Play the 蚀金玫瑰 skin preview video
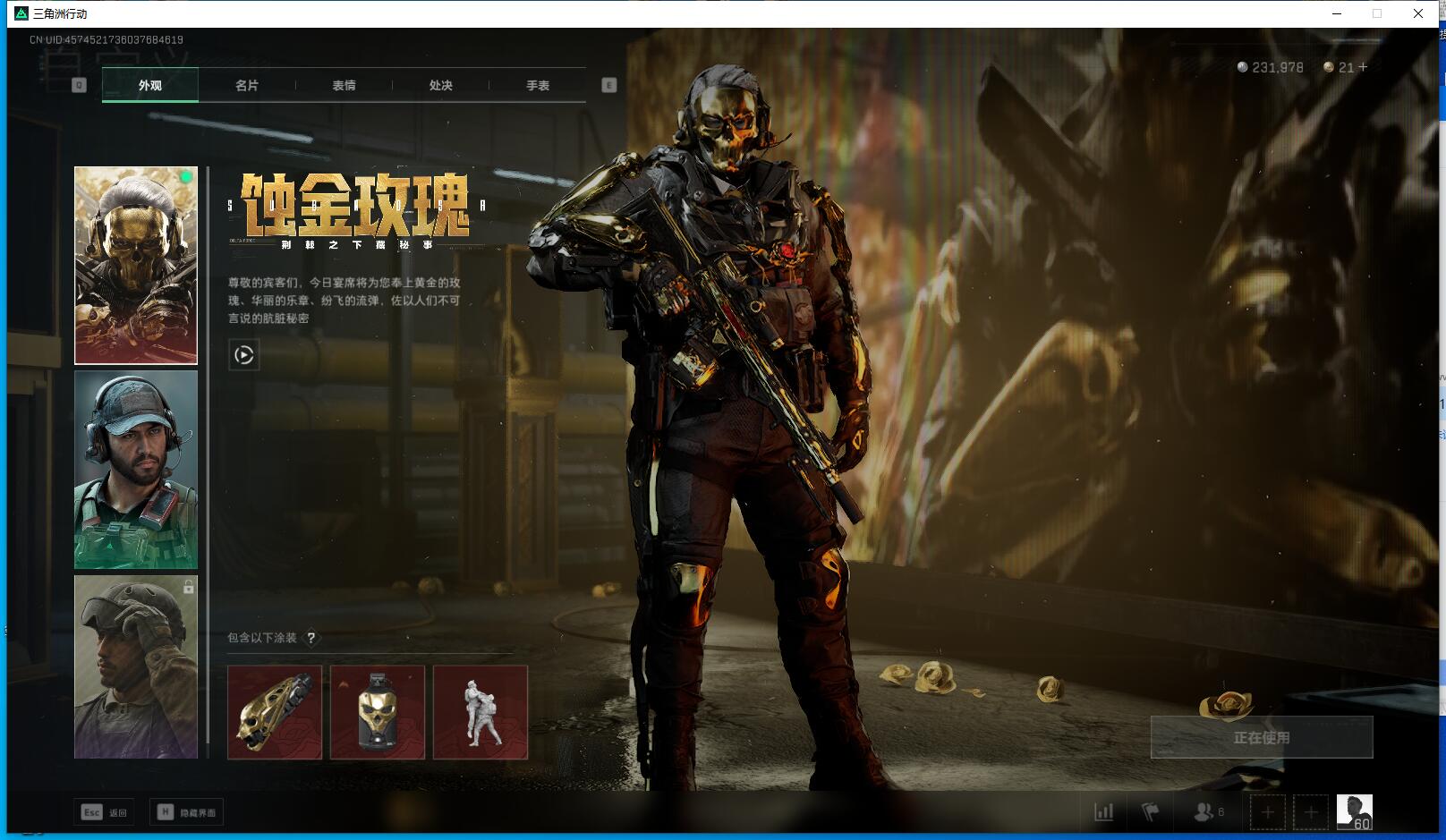 pos(244,355)
